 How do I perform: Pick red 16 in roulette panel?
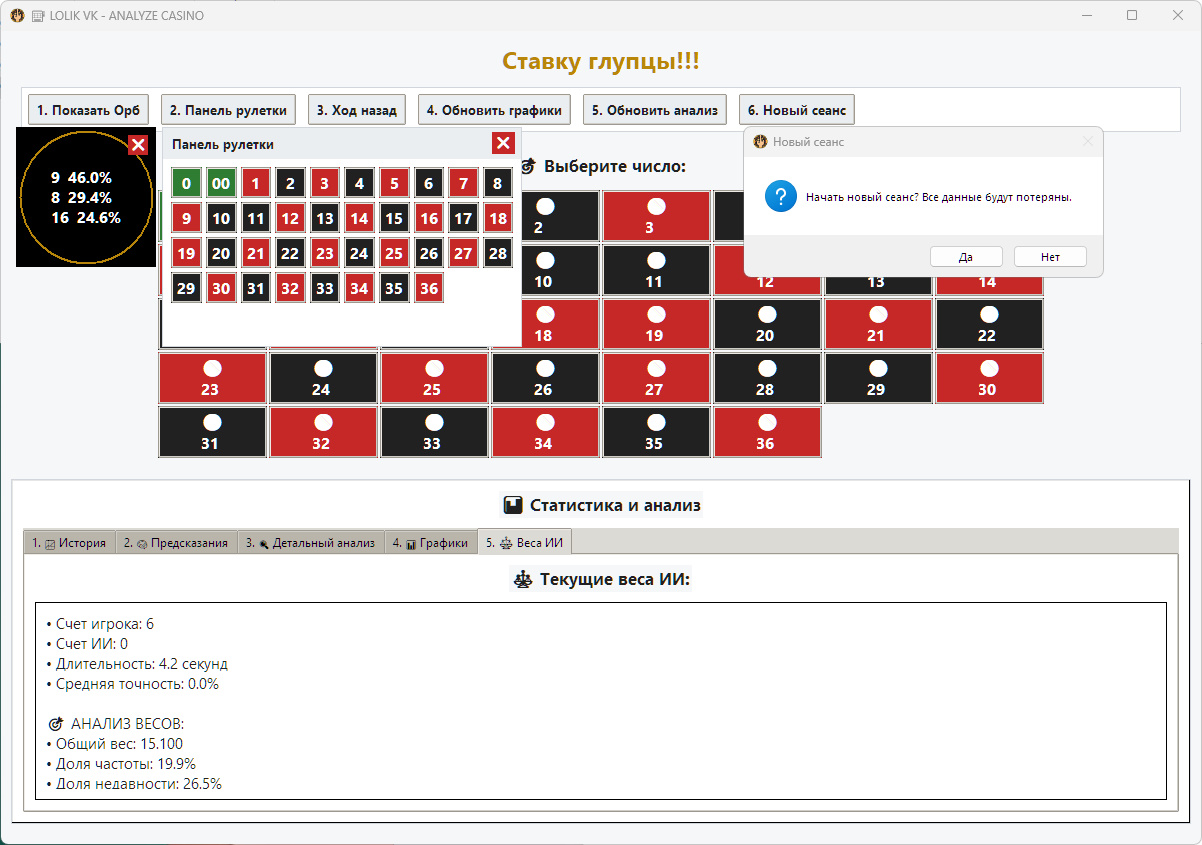[x=428, y=218]
